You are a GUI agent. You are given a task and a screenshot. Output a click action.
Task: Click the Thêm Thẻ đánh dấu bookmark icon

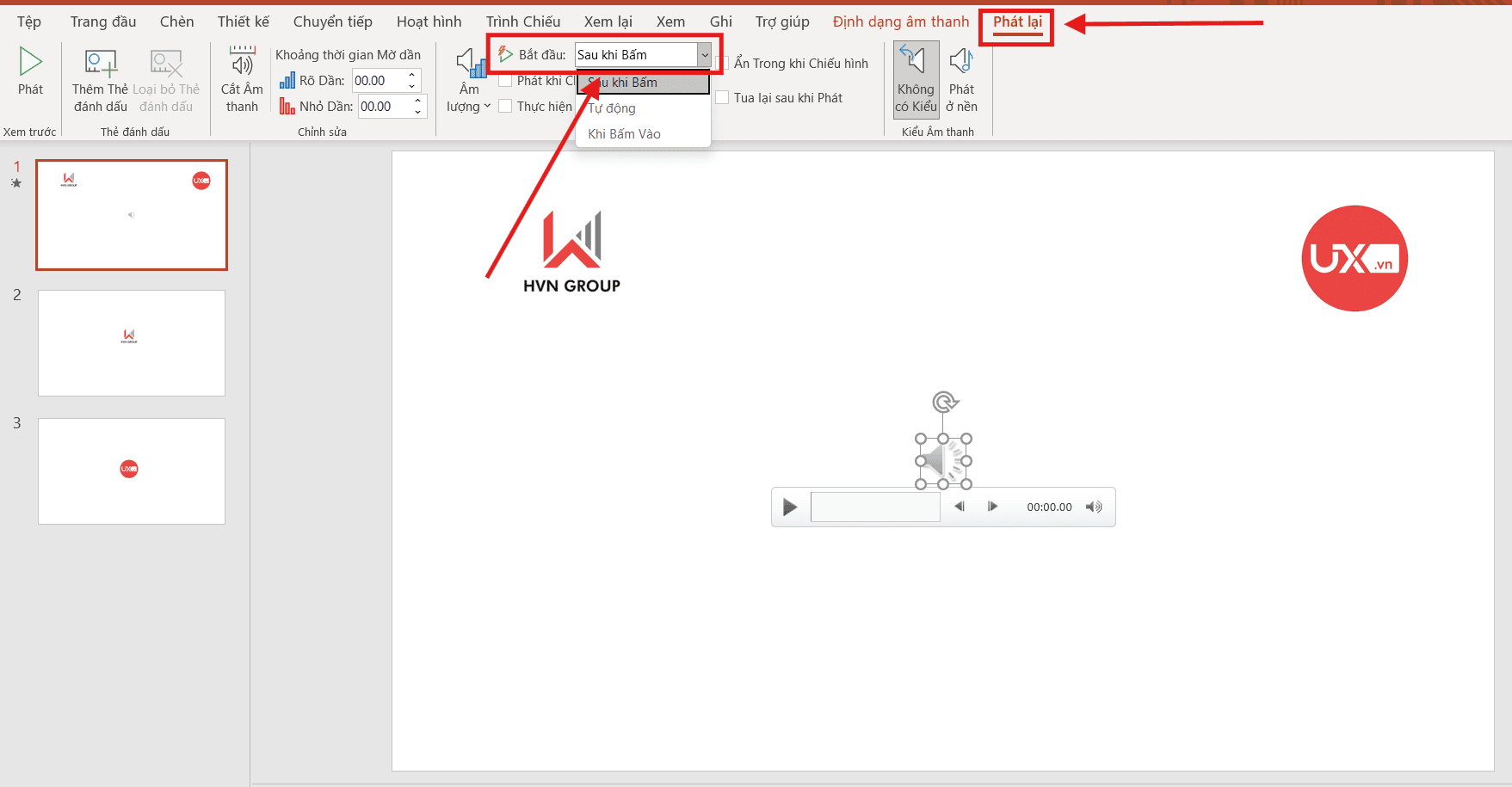coord(99,62)
